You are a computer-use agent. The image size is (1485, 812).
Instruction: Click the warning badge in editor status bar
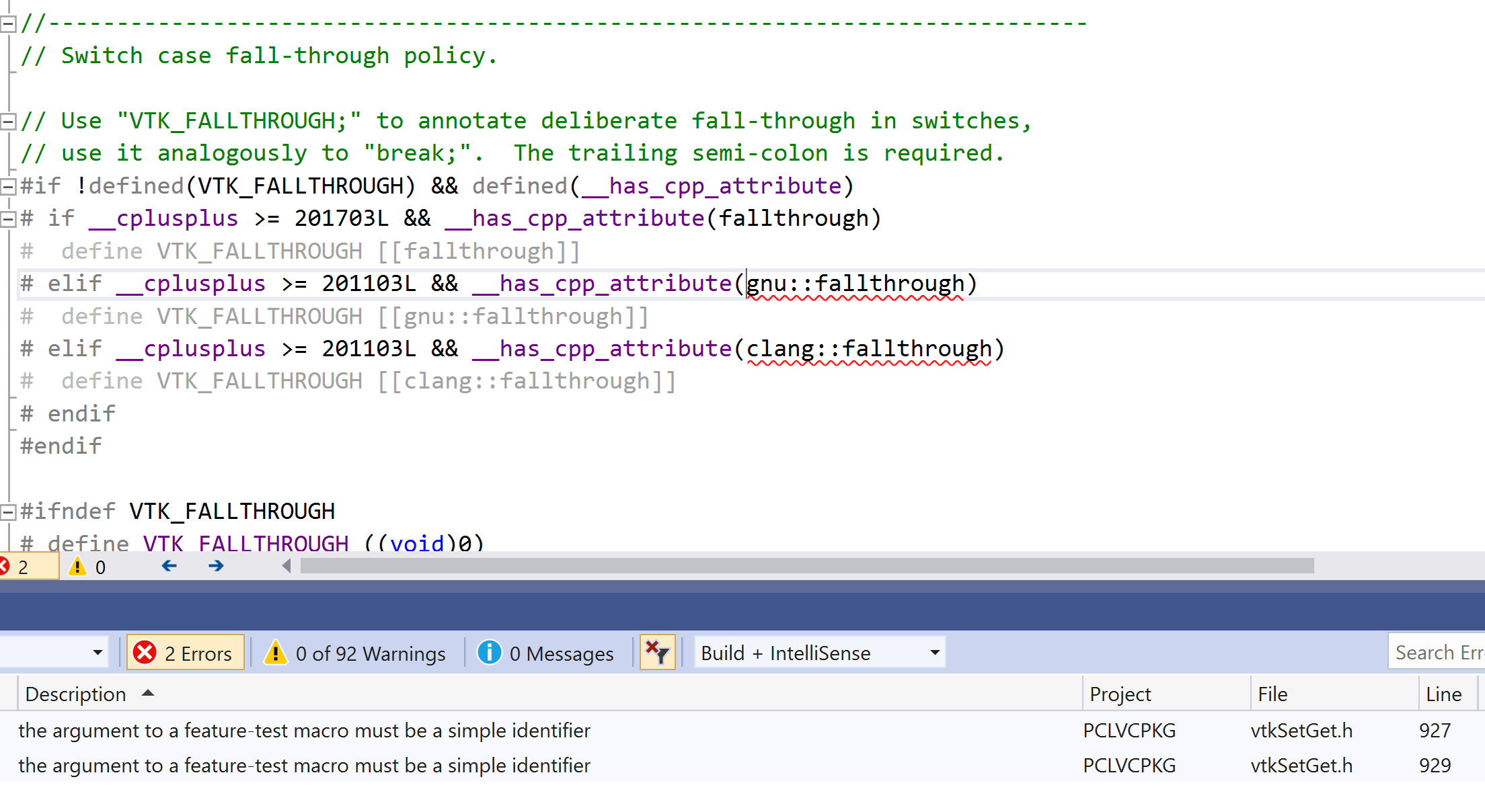pos(86,567)
